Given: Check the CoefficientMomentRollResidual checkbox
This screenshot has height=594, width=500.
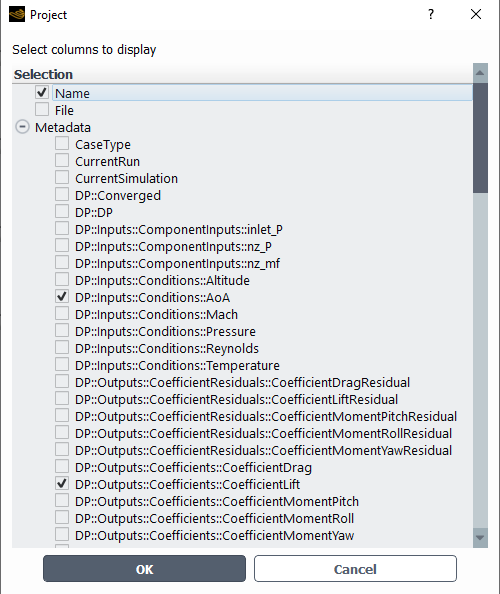Looking at the screenshot, I should coord(62,433).
